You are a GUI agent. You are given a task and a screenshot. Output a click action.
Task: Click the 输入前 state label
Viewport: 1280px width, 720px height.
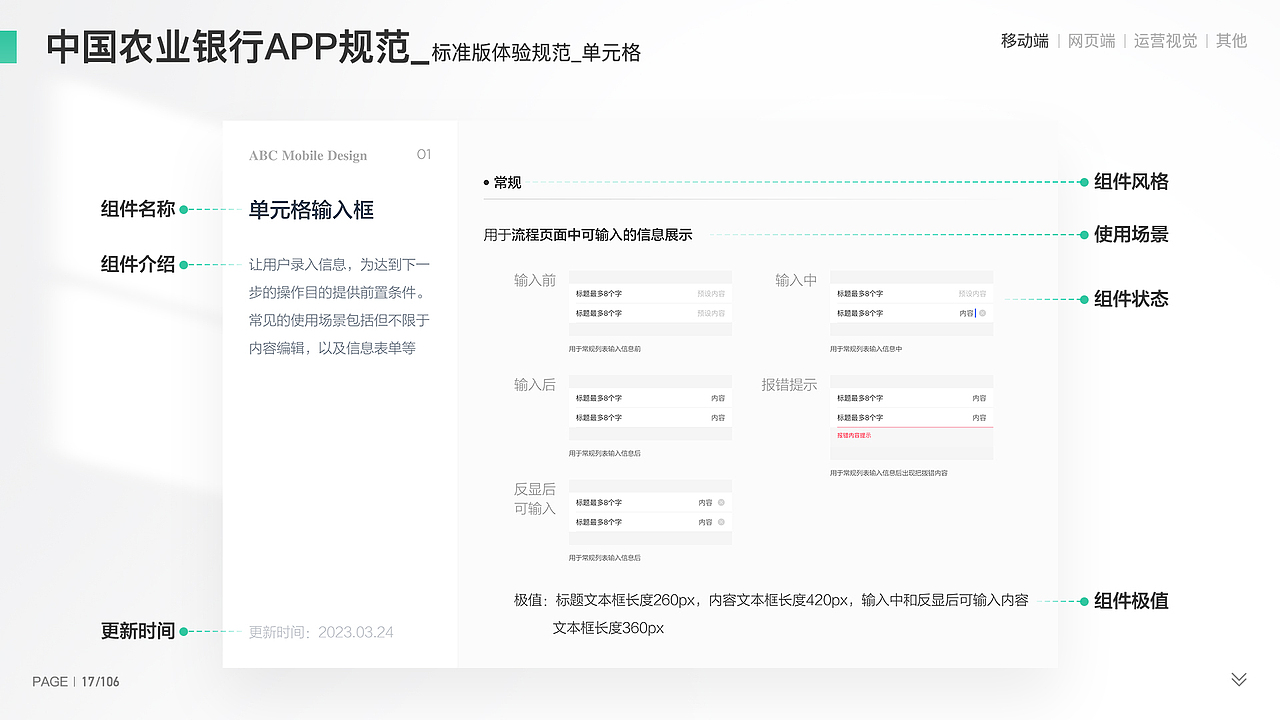[535, 280]
